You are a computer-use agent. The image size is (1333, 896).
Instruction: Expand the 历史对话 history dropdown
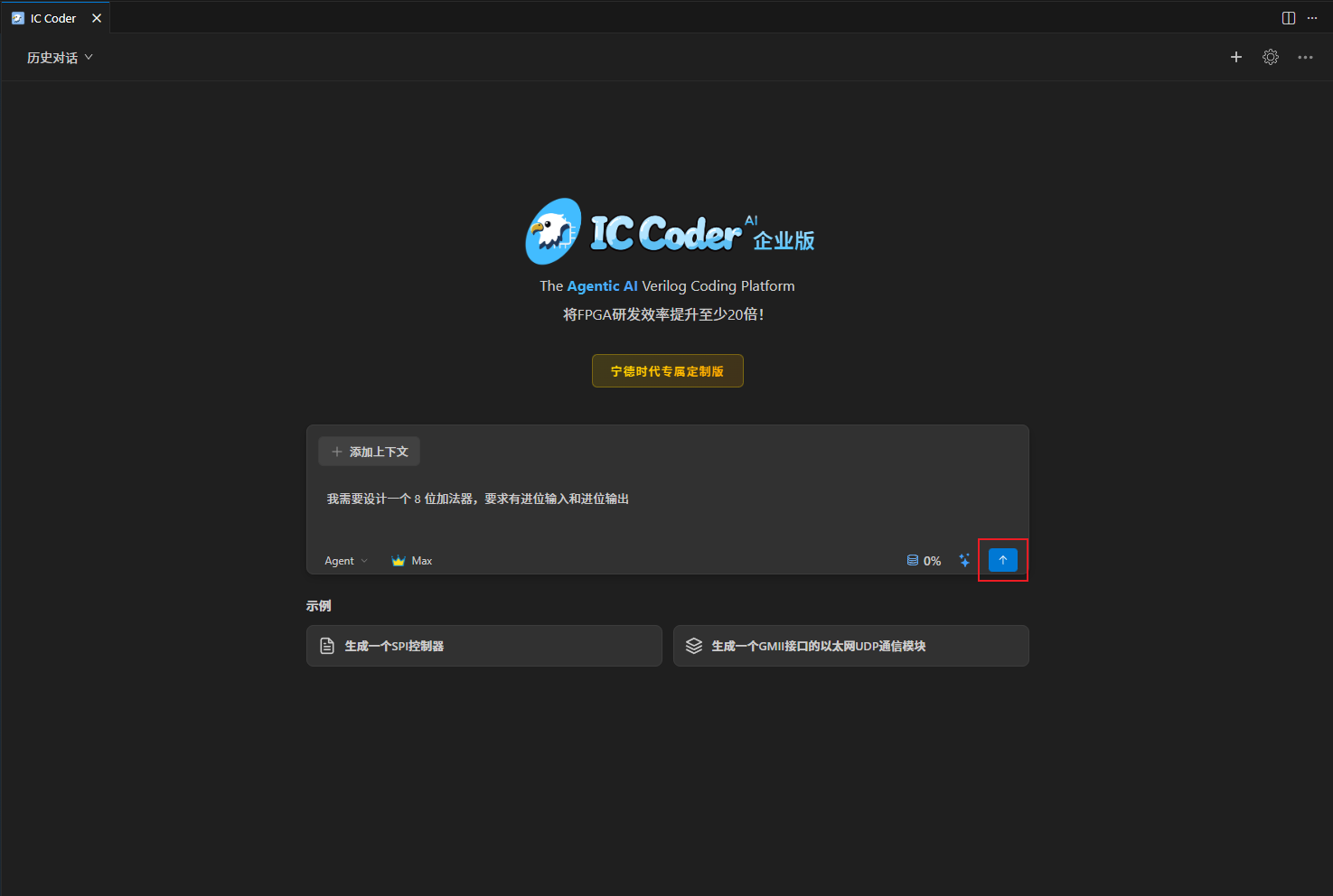60,58
